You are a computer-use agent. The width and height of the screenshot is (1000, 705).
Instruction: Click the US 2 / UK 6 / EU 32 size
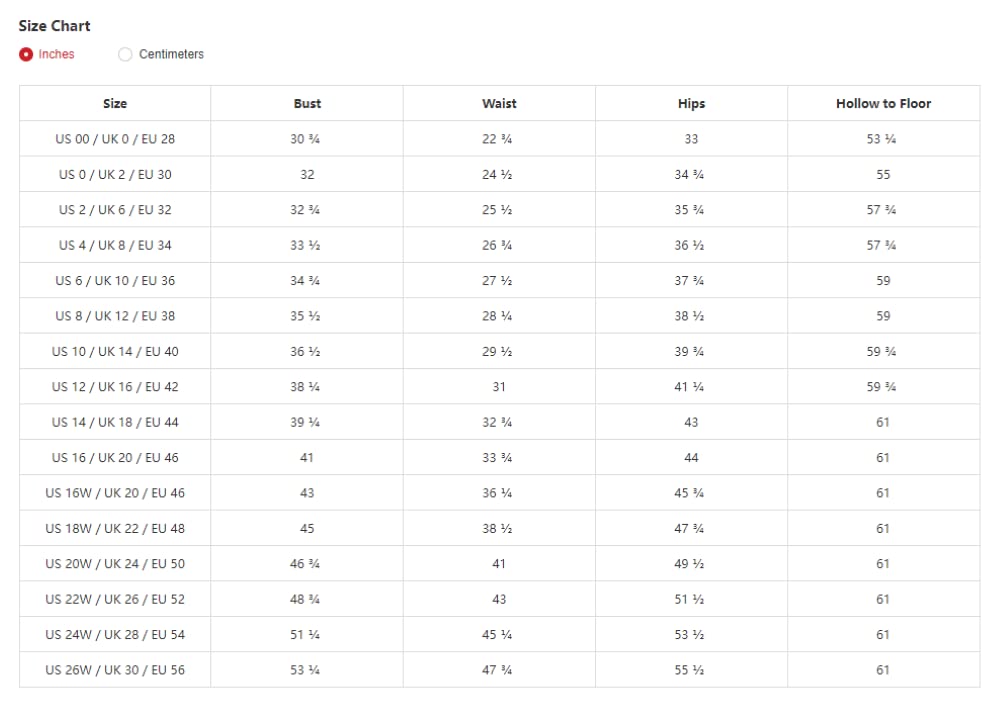115,210
